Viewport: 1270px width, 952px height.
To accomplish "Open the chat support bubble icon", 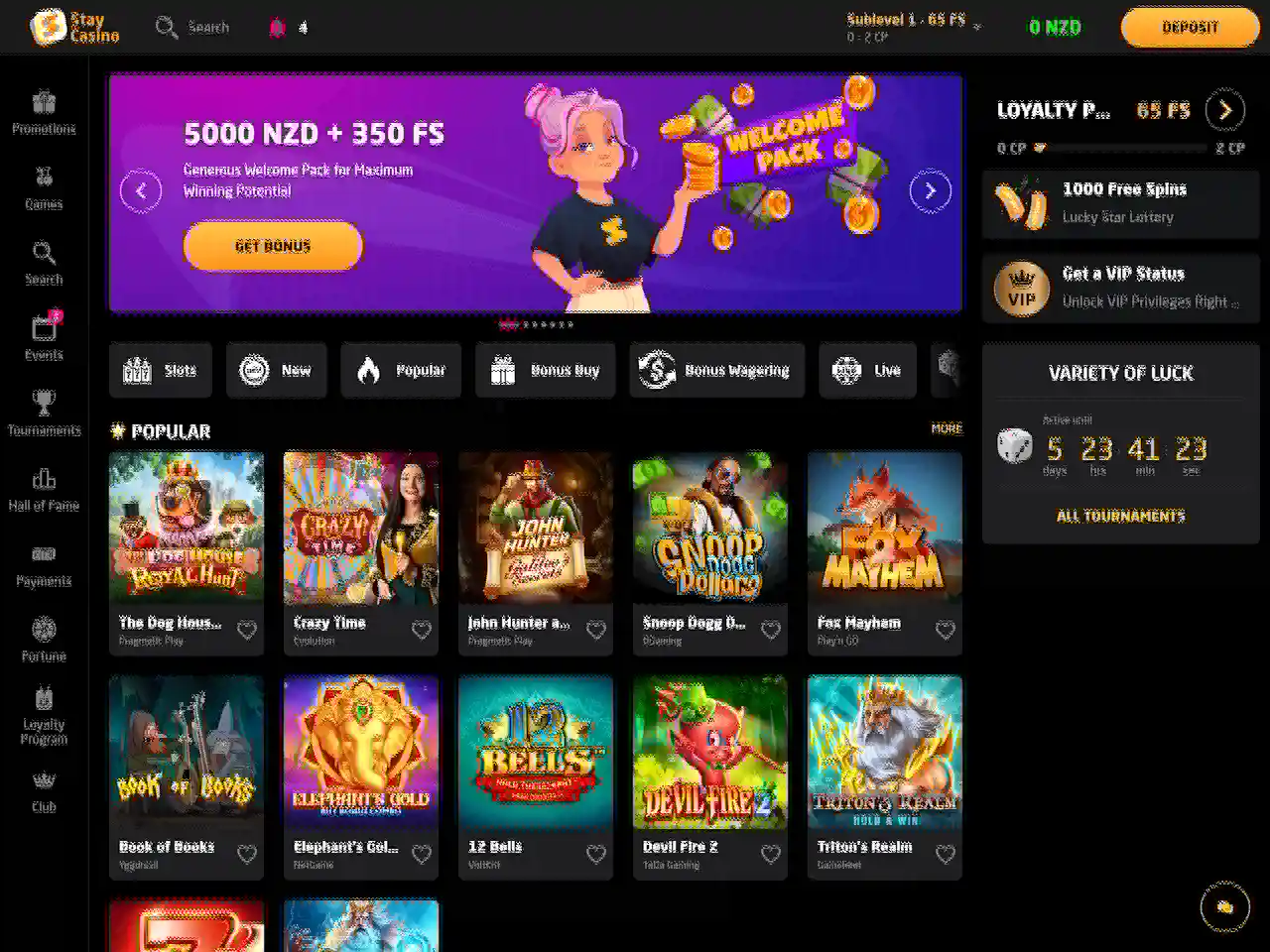I will [x=1225, y=906].
